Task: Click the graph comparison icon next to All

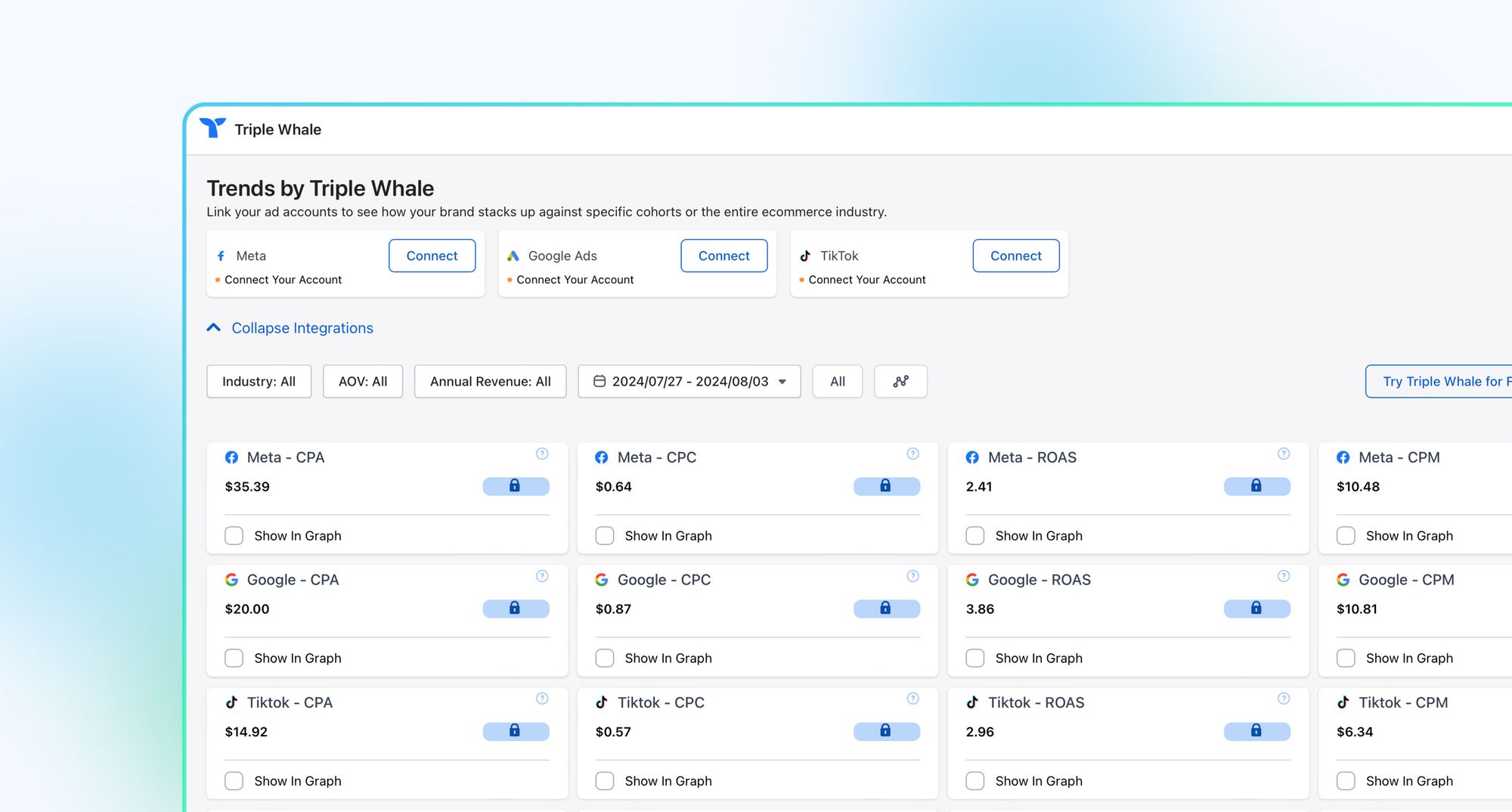Action: point(900,381)
